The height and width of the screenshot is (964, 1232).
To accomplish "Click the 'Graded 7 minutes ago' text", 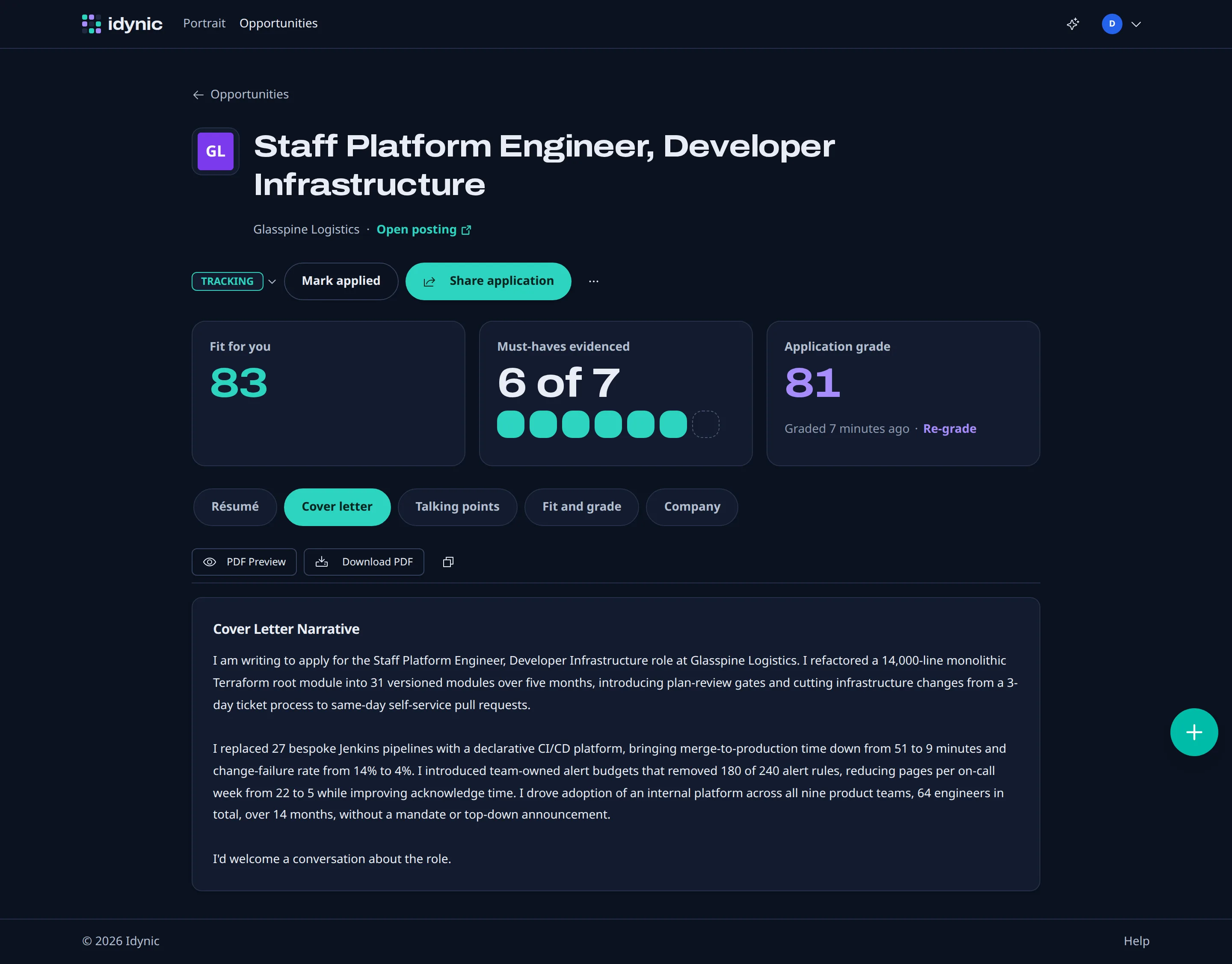I will 847,429.
